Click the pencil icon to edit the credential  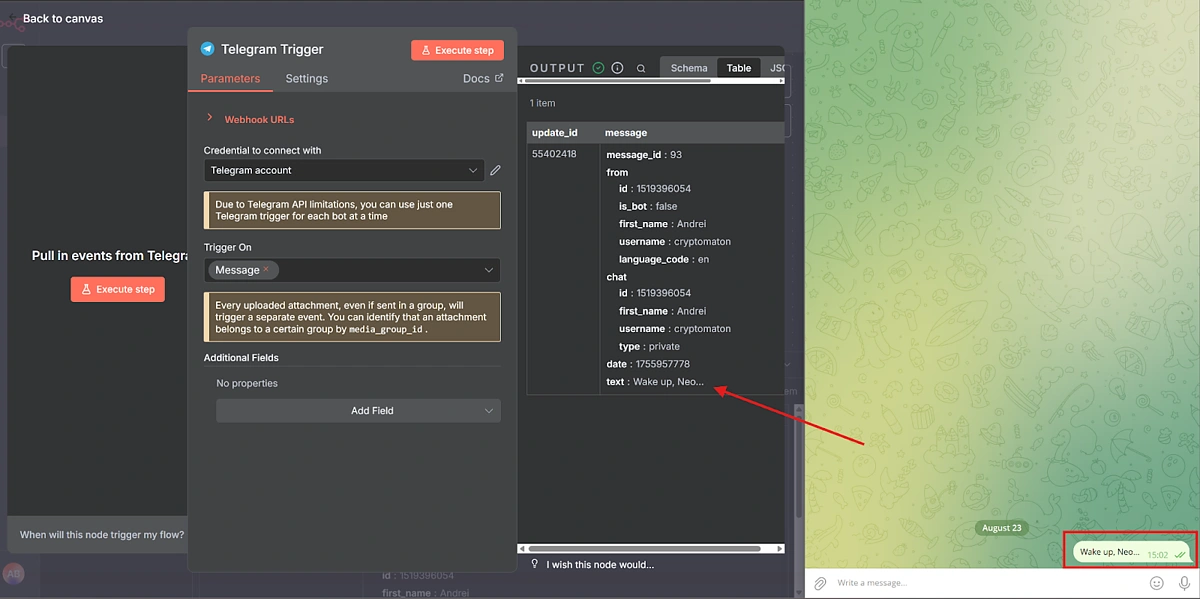pyautogui.click(x=495, y=170)
